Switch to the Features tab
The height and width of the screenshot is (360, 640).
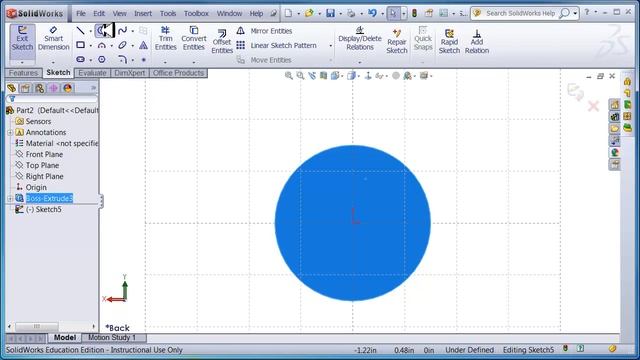pyautogui.click(x=23, y=73)
